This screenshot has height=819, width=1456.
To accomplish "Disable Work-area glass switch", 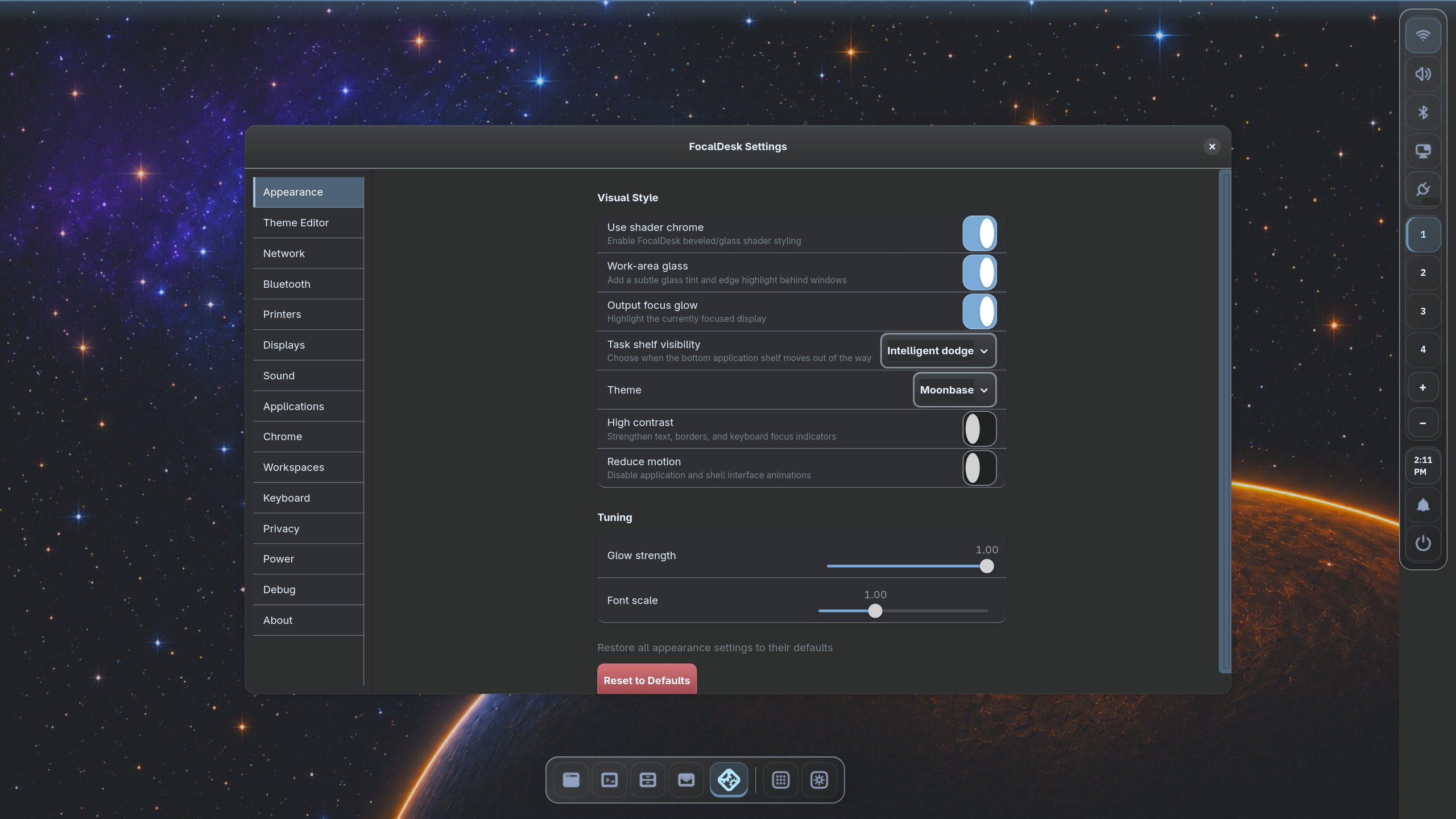I will 979,272.
